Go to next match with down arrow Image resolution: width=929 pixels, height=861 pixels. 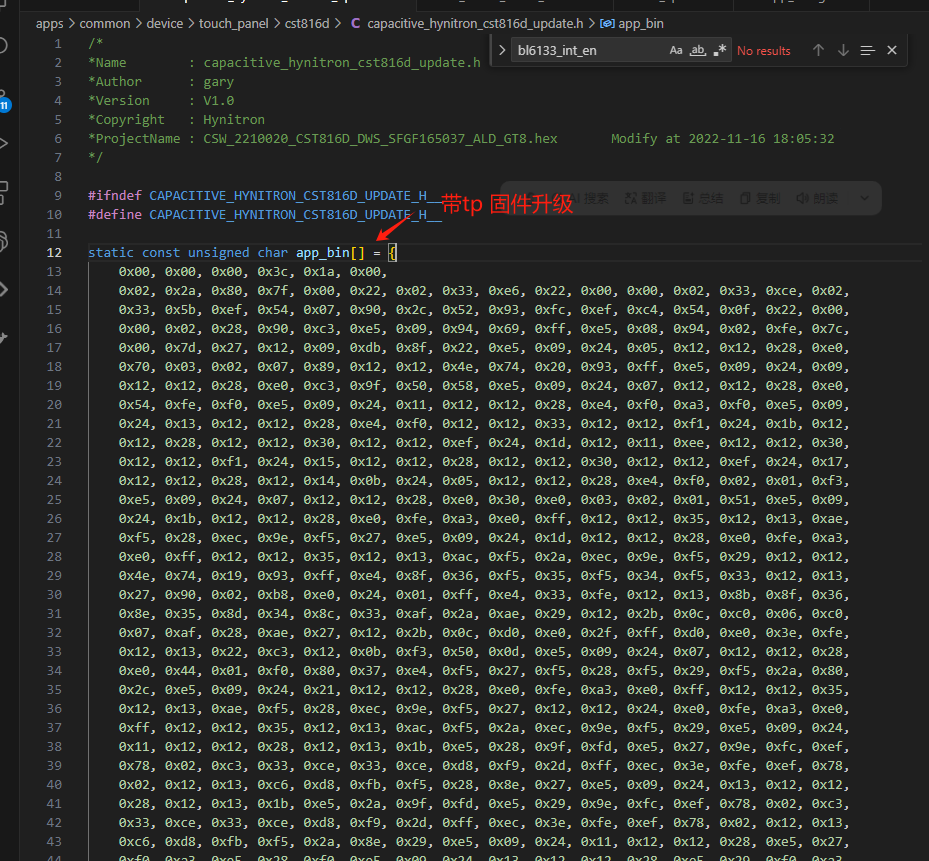tap(843, 50)
